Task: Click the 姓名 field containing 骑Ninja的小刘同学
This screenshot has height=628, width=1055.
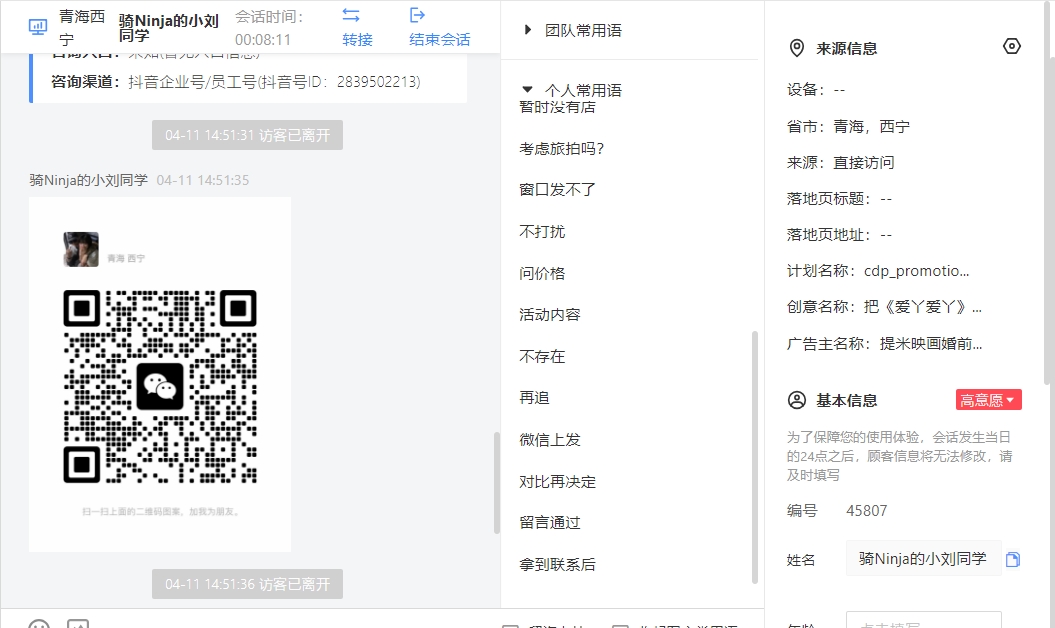Action: pos(923,559)
